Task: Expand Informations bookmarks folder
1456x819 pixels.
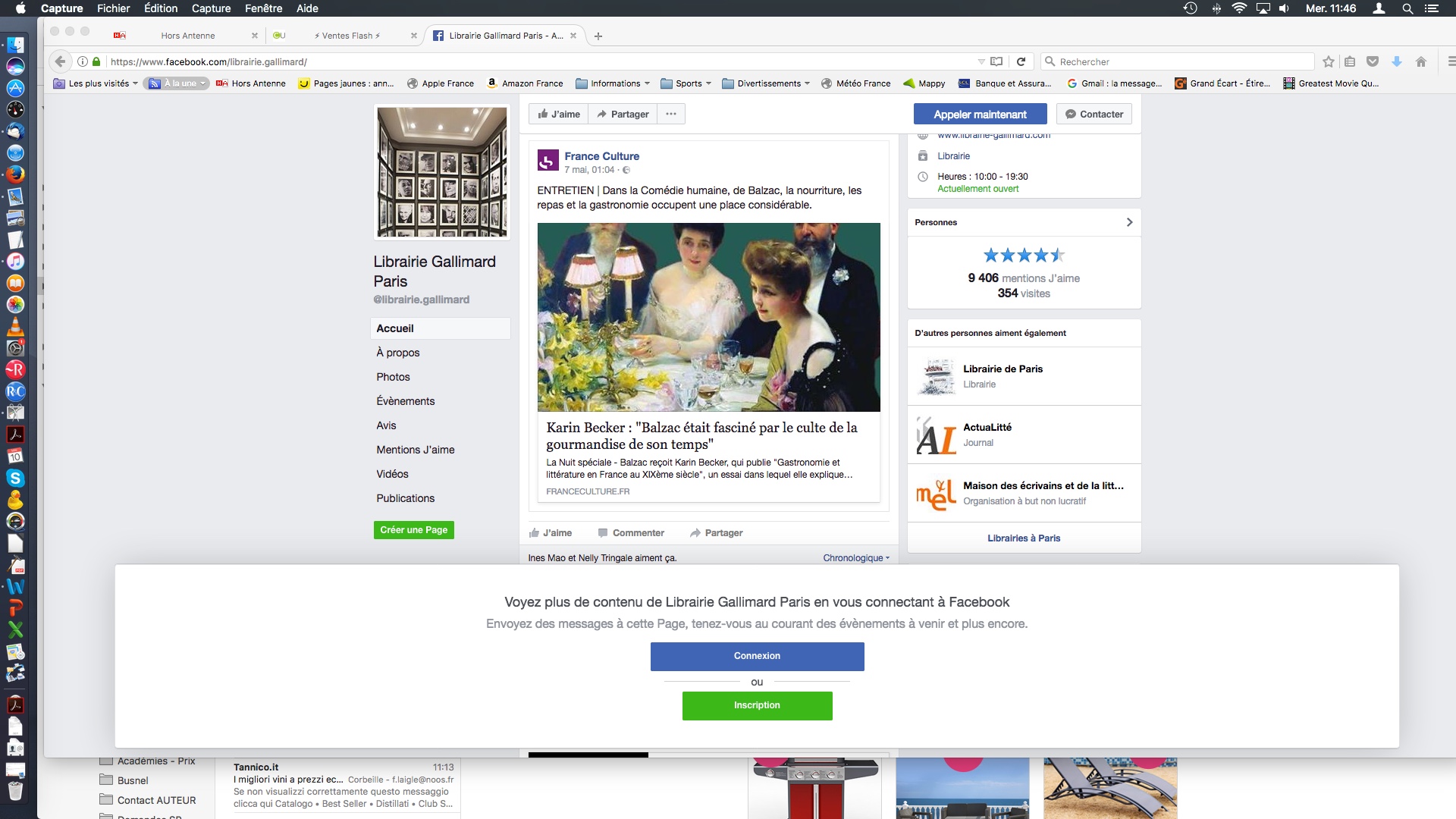Action: pyautogui.click(x=613, y=83)
